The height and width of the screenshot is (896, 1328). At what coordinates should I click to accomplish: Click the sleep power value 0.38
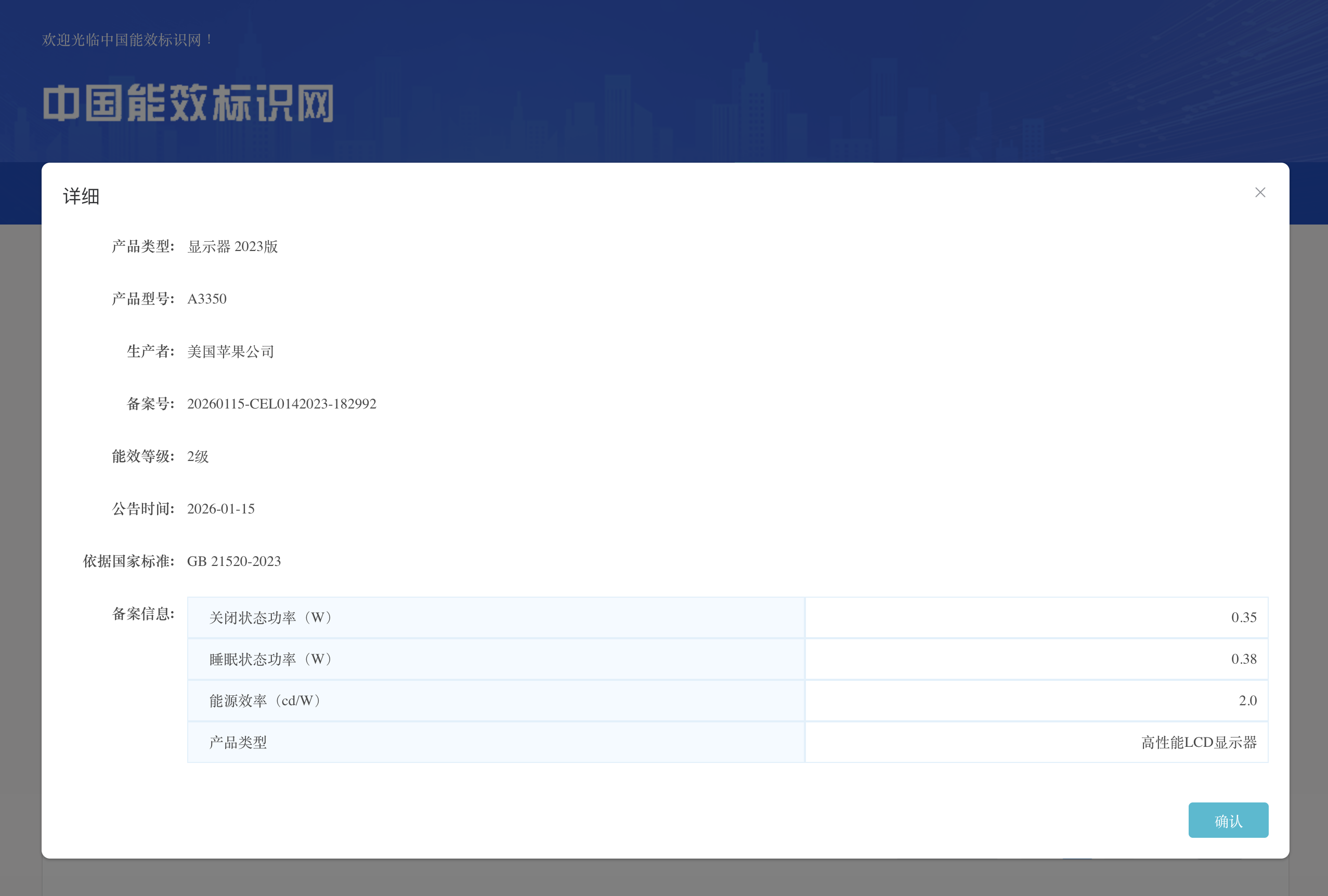[1243, 660]
